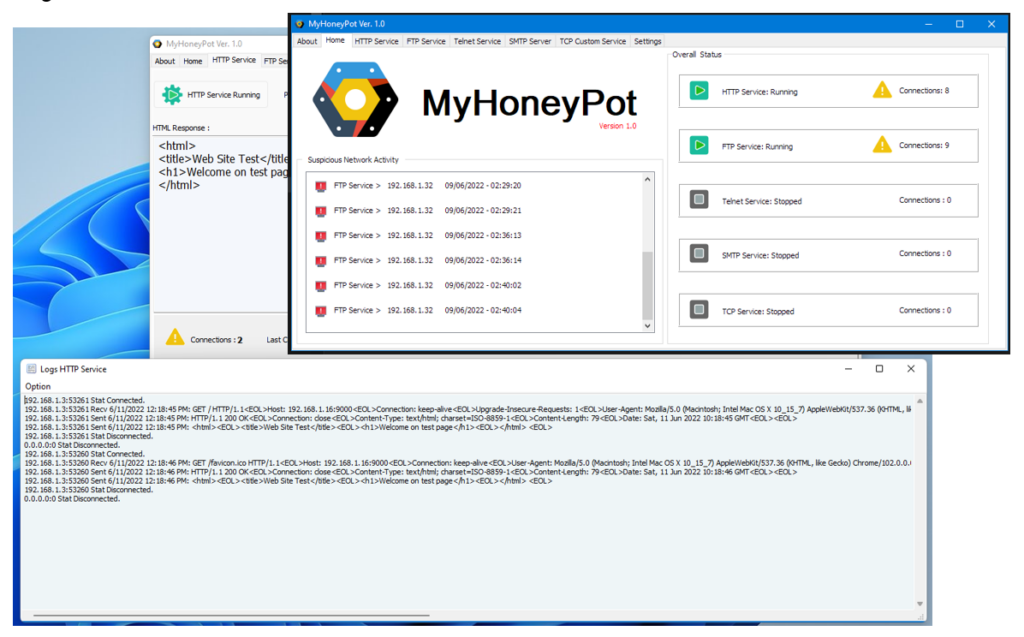Open the Option menu in Logs window
Viewport: 1024px width, 637px height.
tap(38, 386)
